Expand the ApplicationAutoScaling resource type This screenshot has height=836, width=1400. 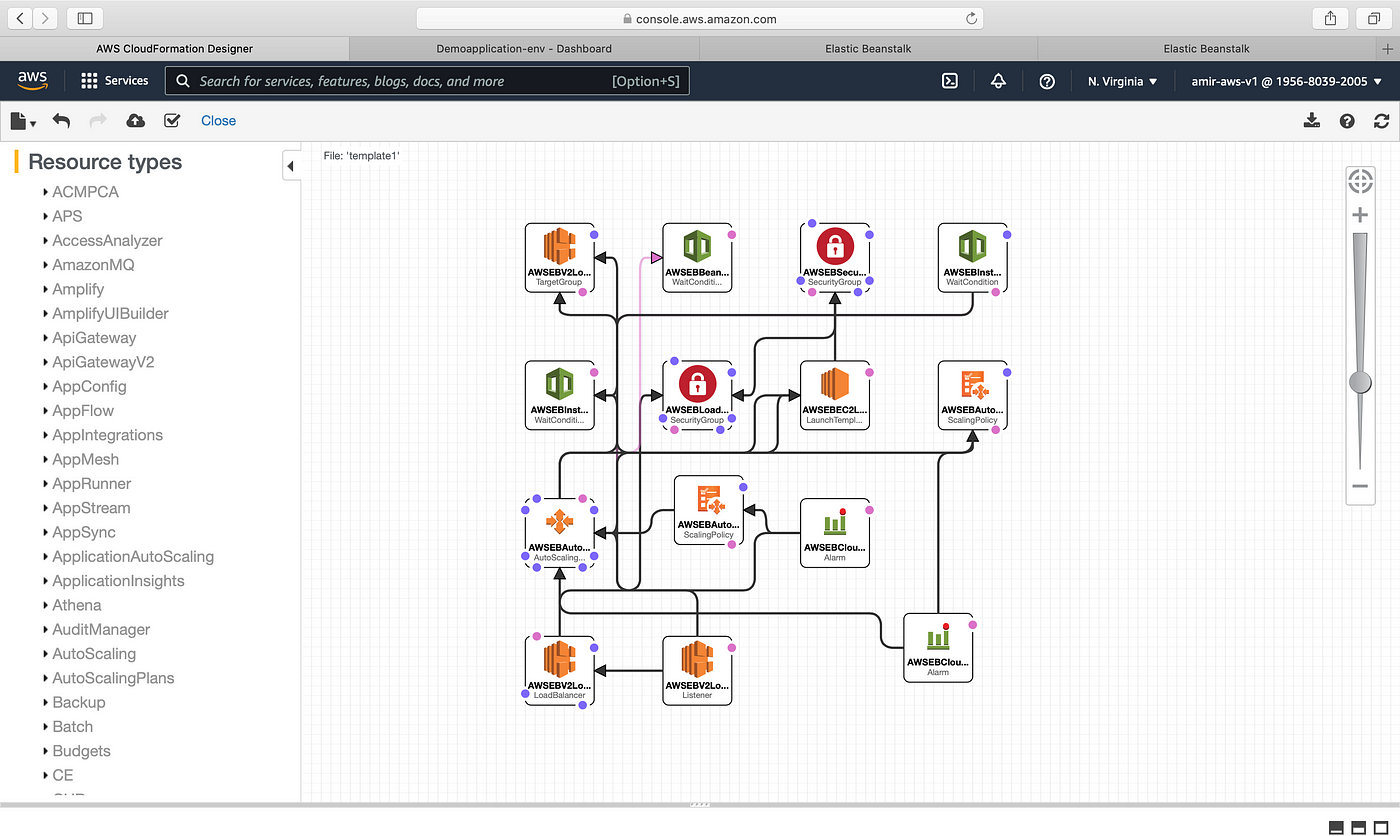[46, 557]
